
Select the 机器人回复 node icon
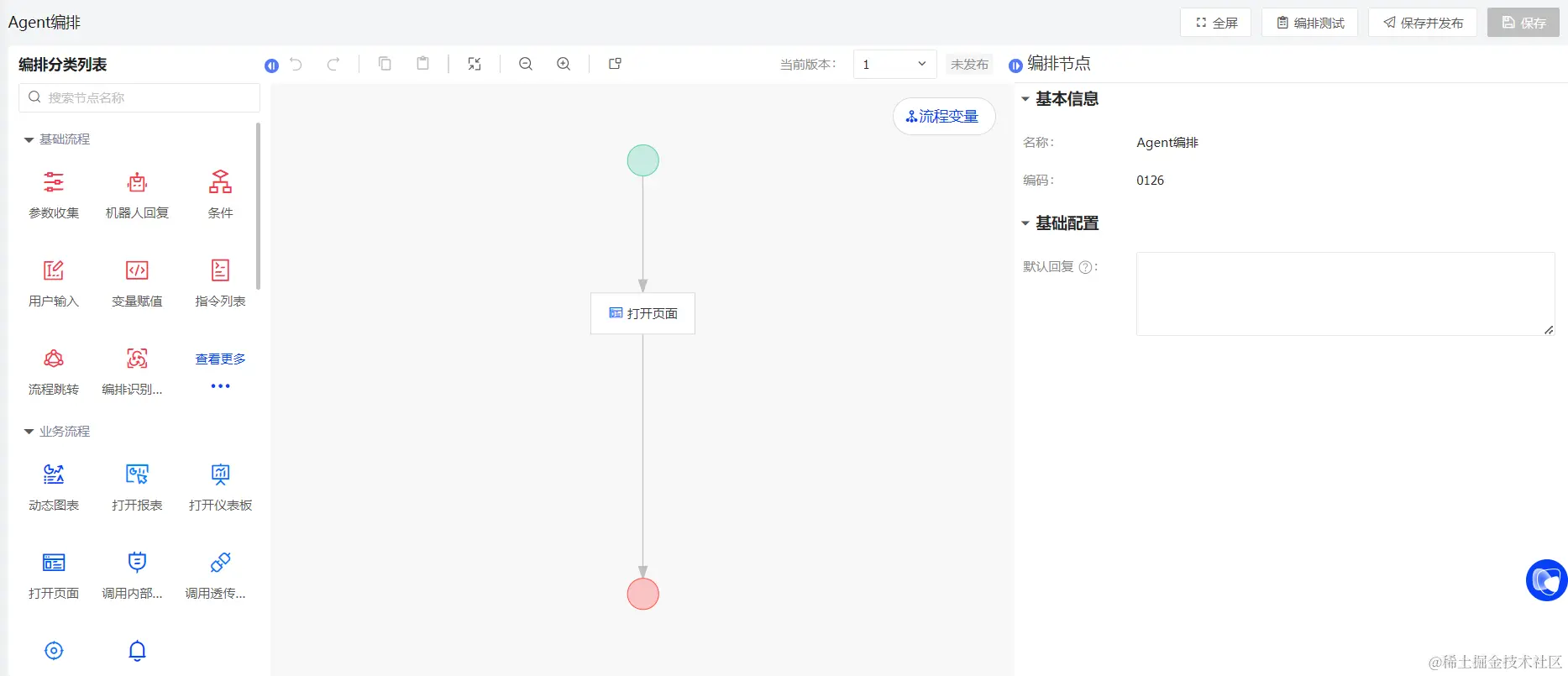(x=137, y=182)
